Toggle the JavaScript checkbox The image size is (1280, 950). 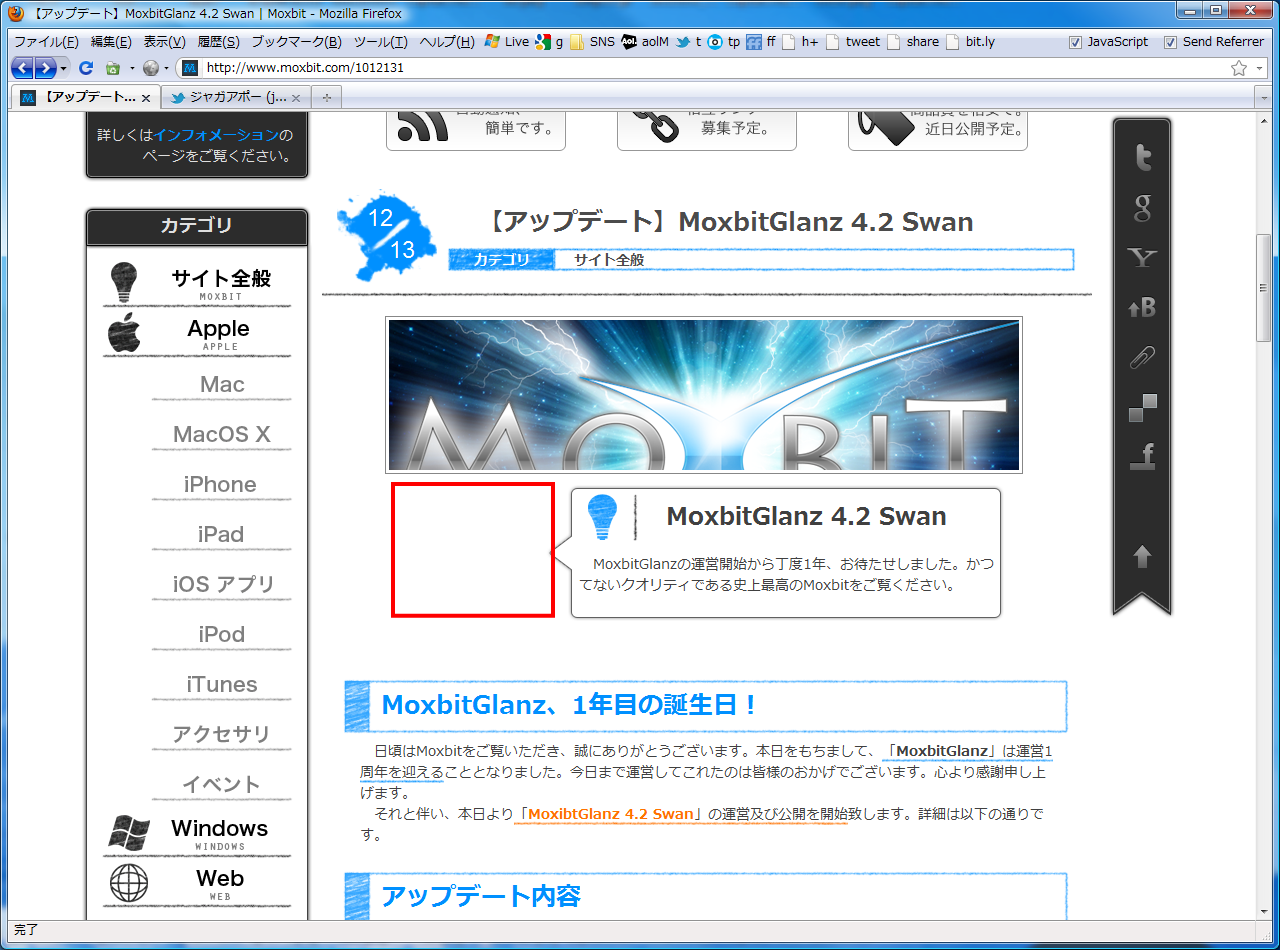point(1076,42)
